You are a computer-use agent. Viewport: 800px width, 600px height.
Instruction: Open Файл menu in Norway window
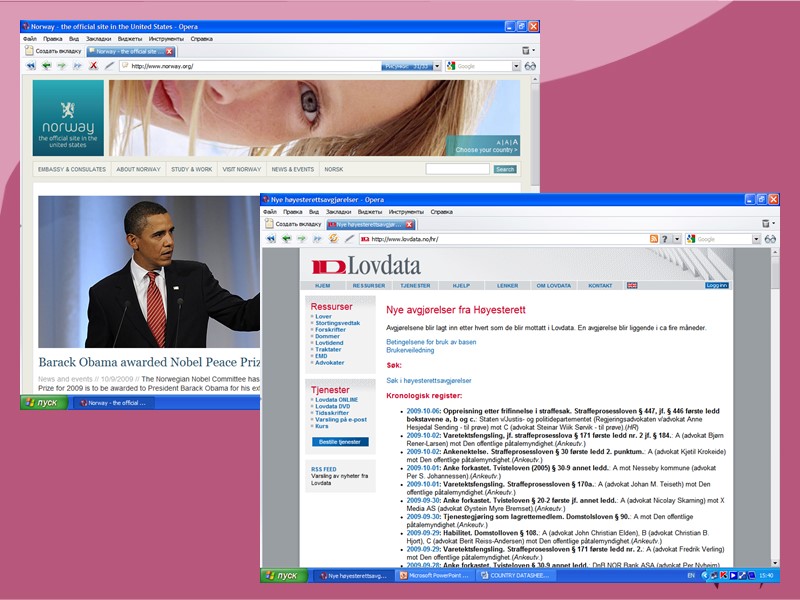30,39
